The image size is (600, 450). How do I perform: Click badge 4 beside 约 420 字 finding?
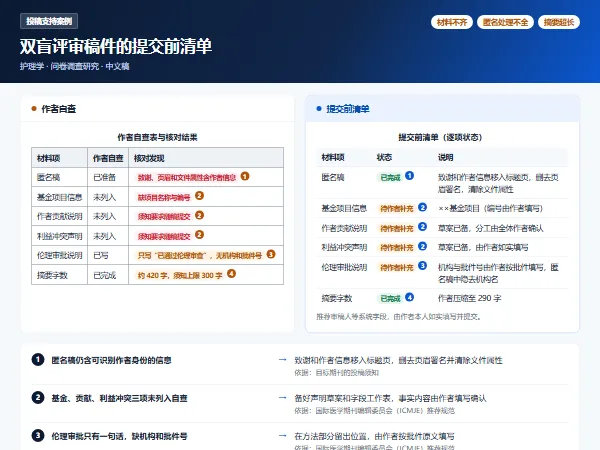tap(232, 274)
